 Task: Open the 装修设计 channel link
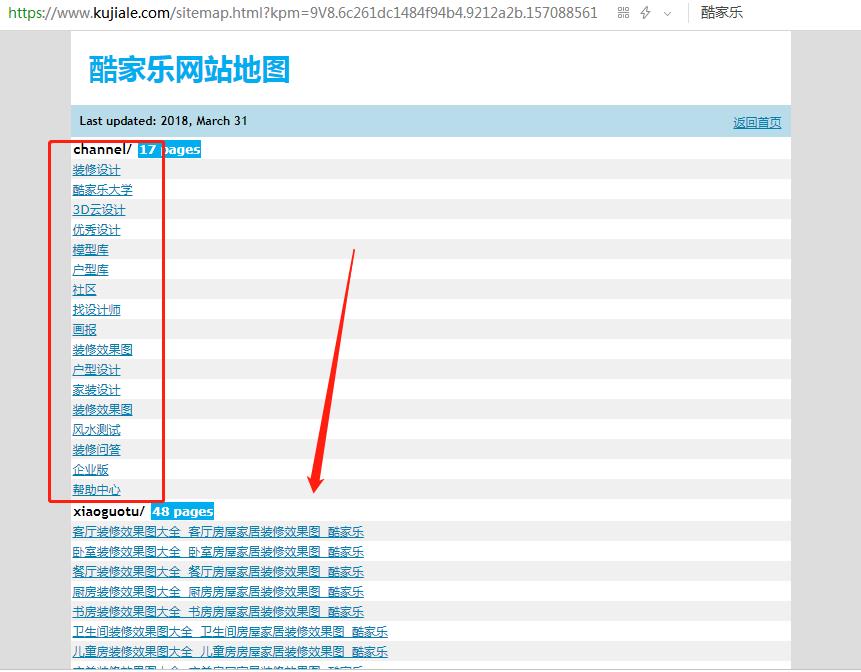97,170
